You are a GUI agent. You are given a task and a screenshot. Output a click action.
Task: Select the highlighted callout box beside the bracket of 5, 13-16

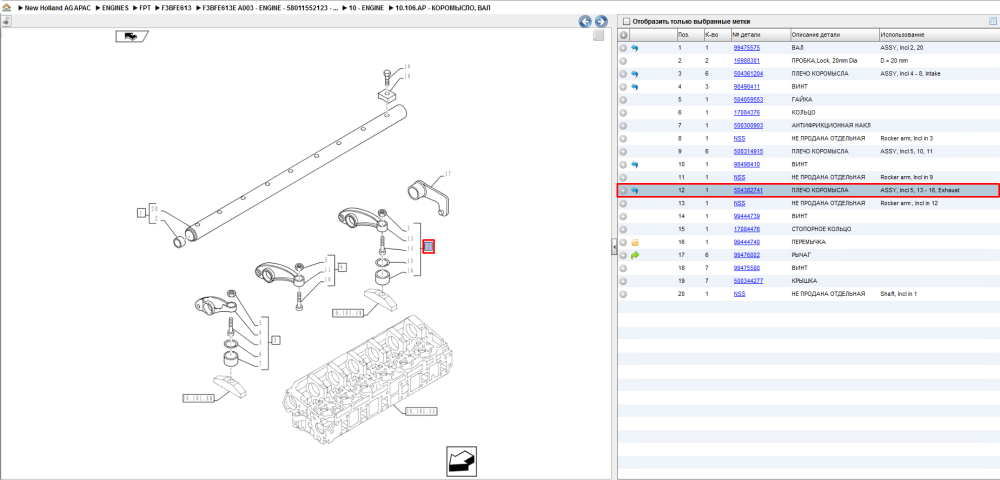pos(429,247)
